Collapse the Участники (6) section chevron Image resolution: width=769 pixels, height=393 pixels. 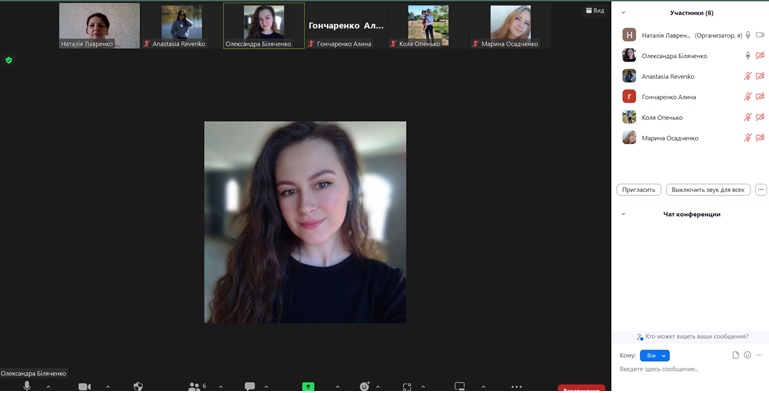[623, 13]
